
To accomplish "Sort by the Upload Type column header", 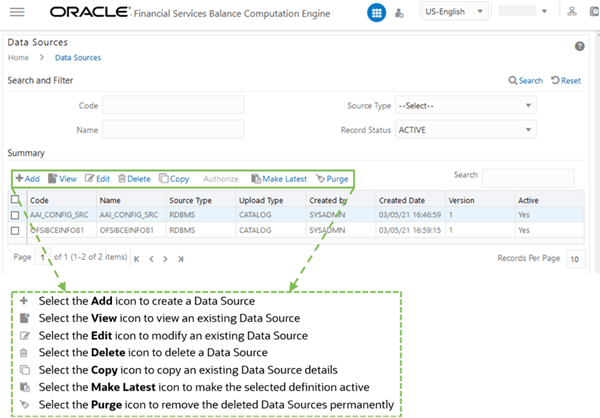I will (x=261, y=200).
